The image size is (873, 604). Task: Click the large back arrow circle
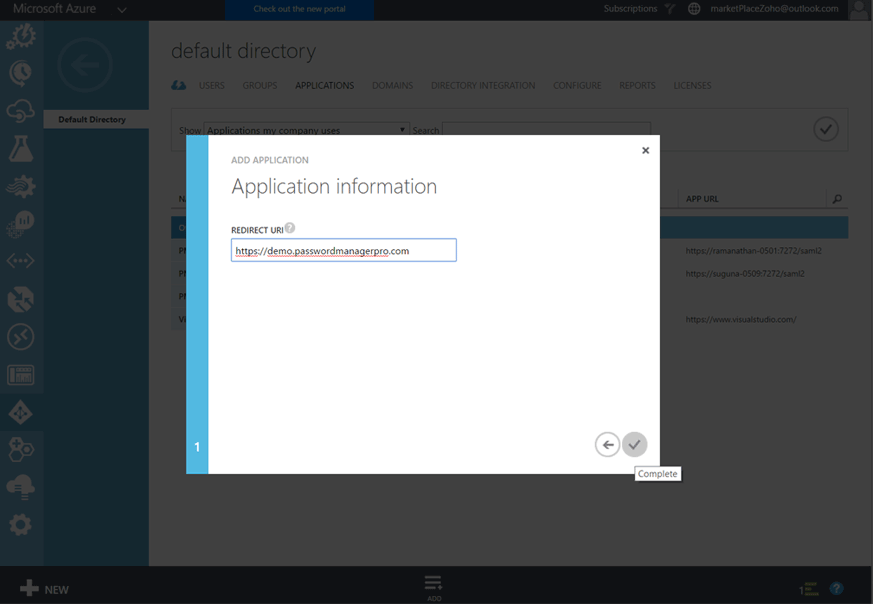point(85,65)
